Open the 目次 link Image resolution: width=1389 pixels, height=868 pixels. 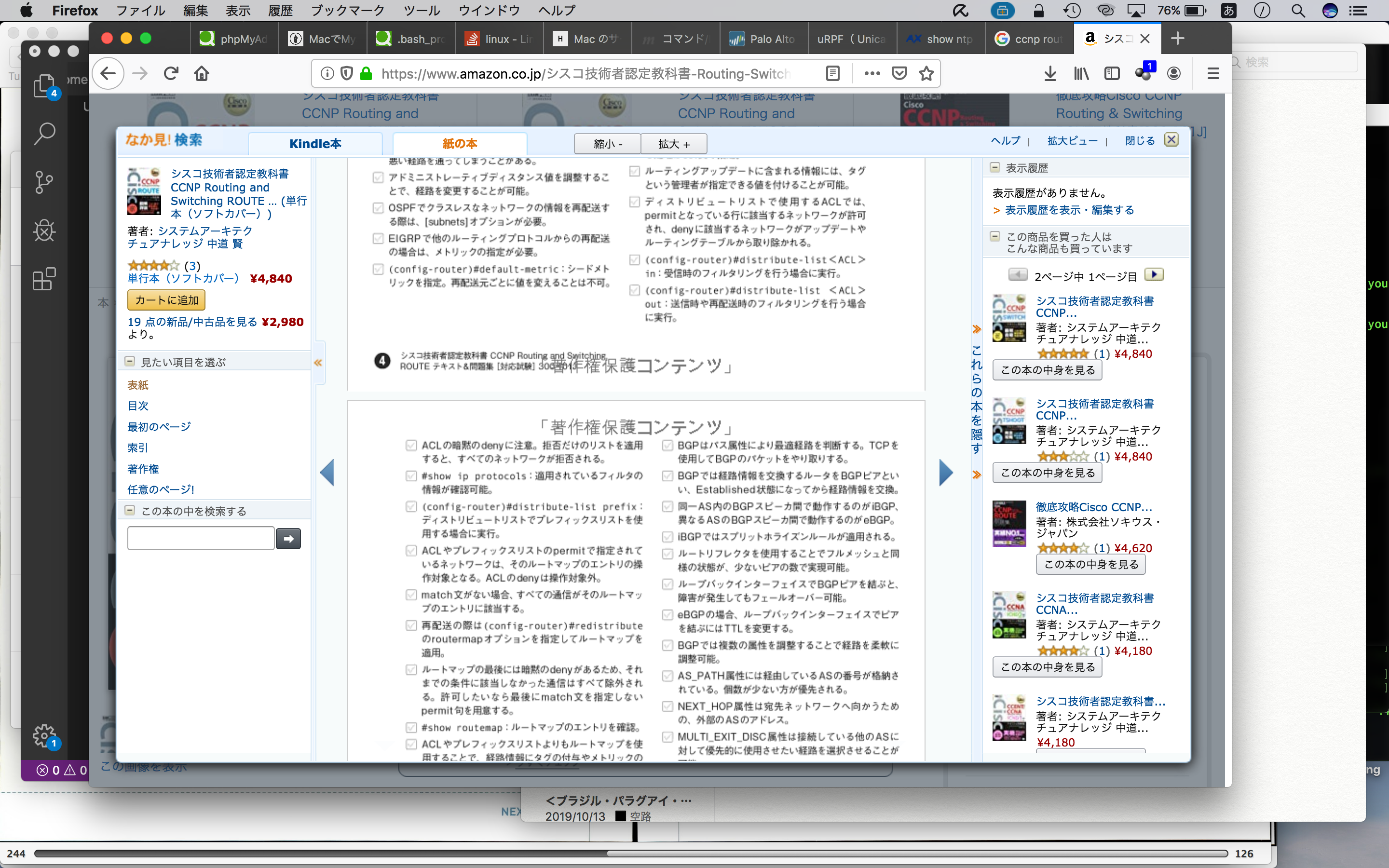click(138, 406)
